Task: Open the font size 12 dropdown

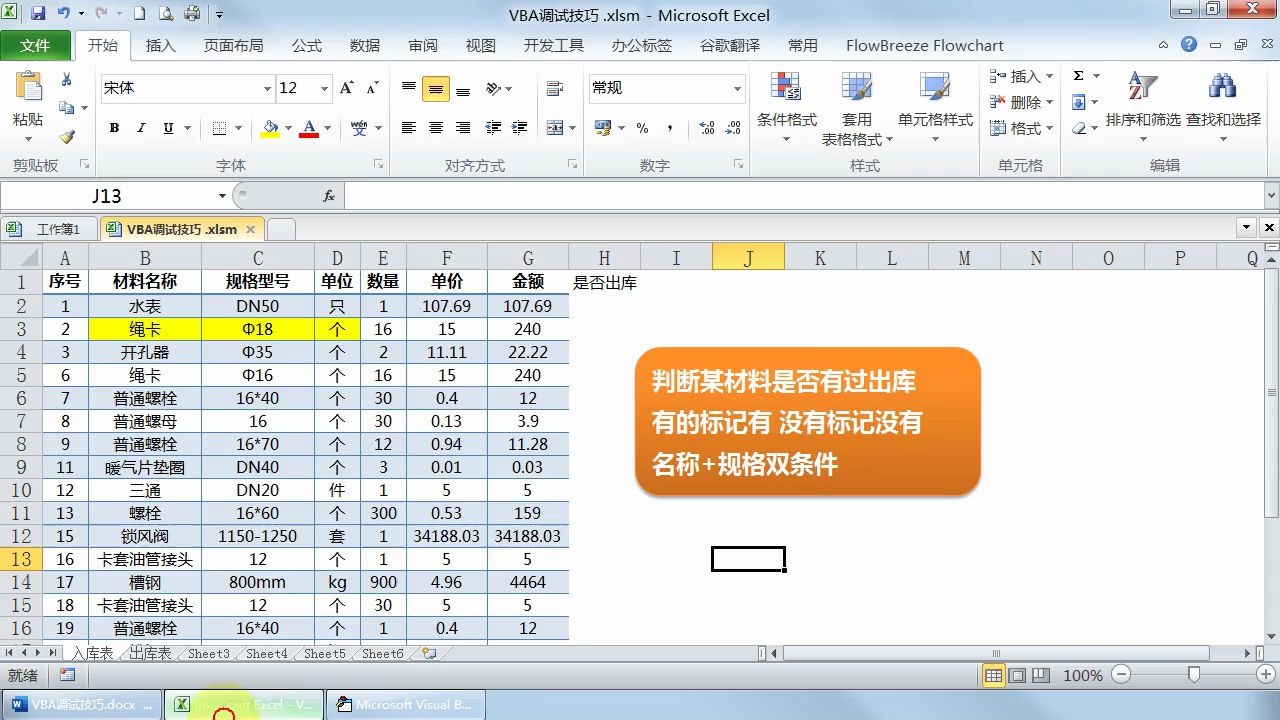Action: coord(324,88)
